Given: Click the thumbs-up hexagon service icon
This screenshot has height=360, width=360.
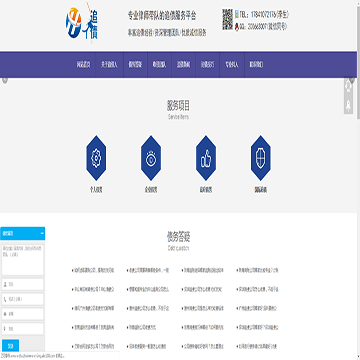Looking at the screenshot, I should point(206,158).
